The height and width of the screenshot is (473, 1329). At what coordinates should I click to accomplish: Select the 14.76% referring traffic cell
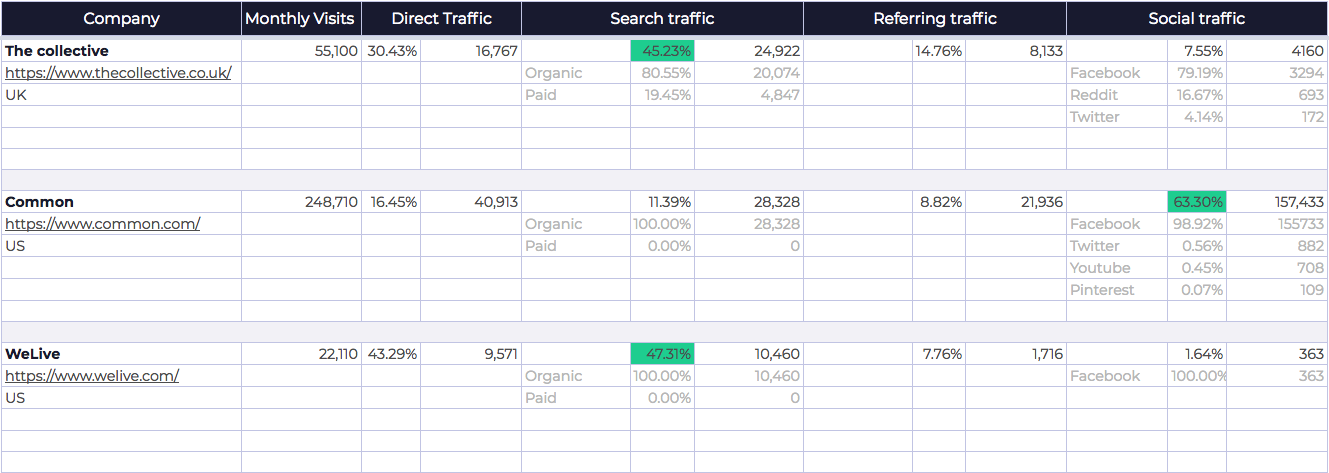pos(939,51)
